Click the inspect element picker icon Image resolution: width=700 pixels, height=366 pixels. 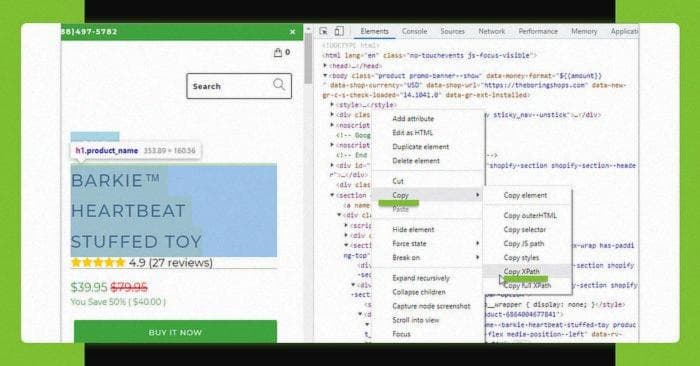pos(323,31)
